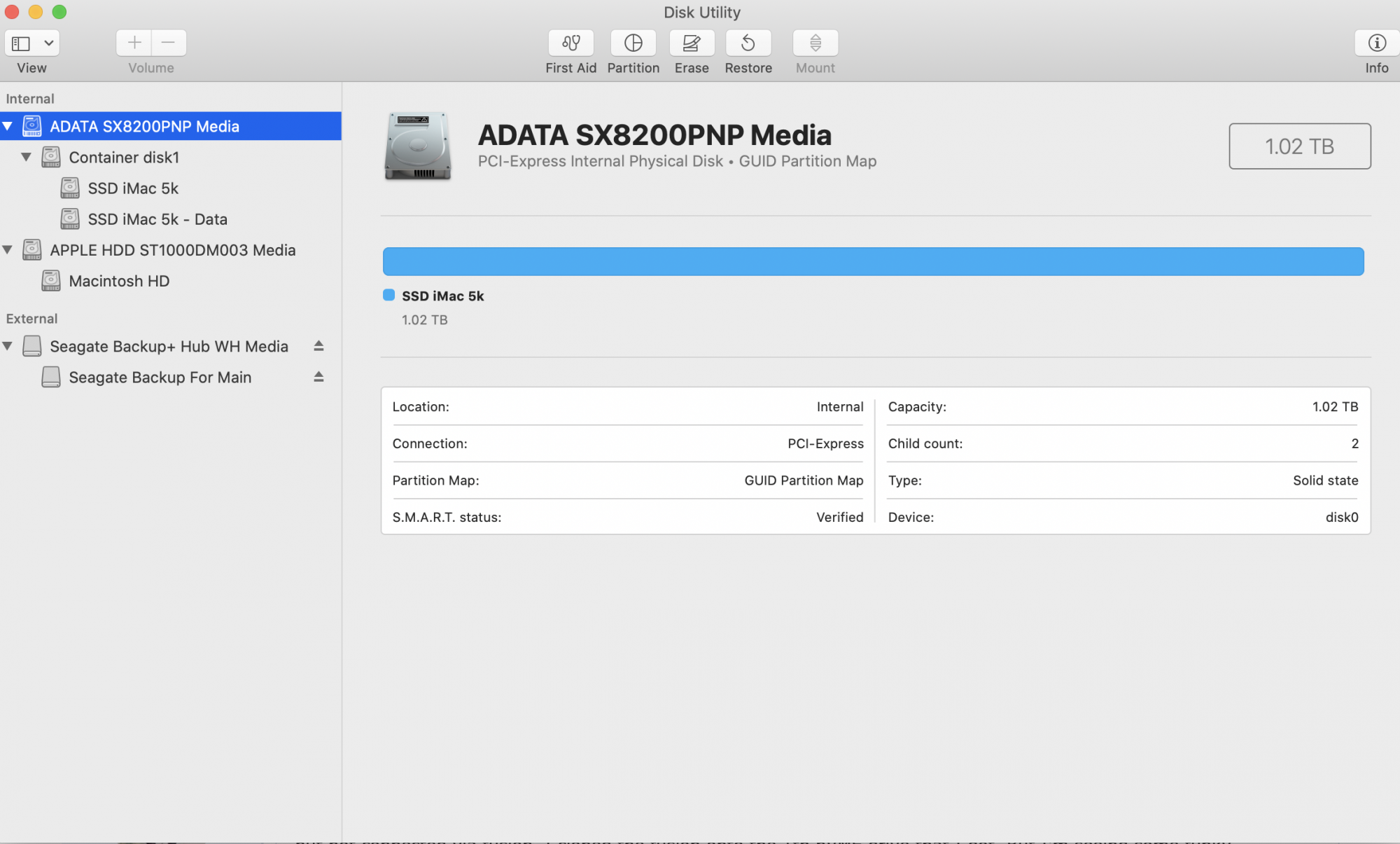
Task: Click the SSD iMac 5k volume icon
Action: (x=70, y=188)
